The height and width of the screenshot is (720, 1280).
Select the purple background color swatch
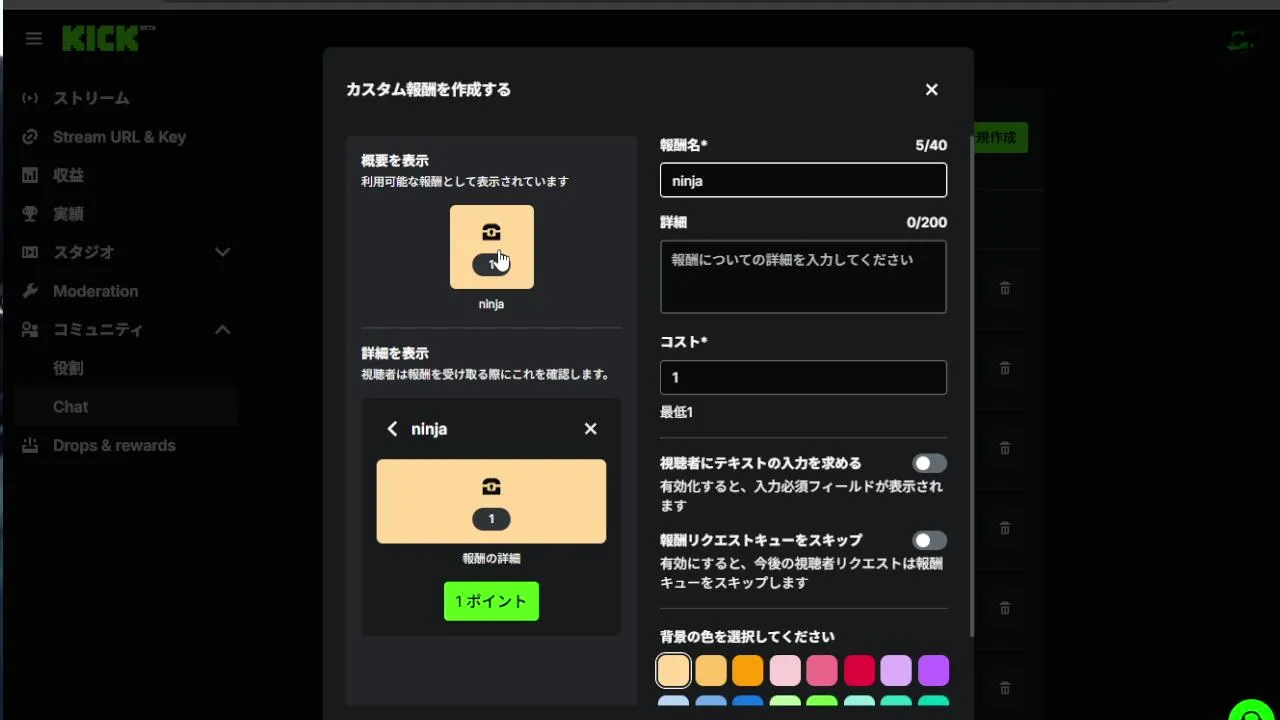point(933,670)
